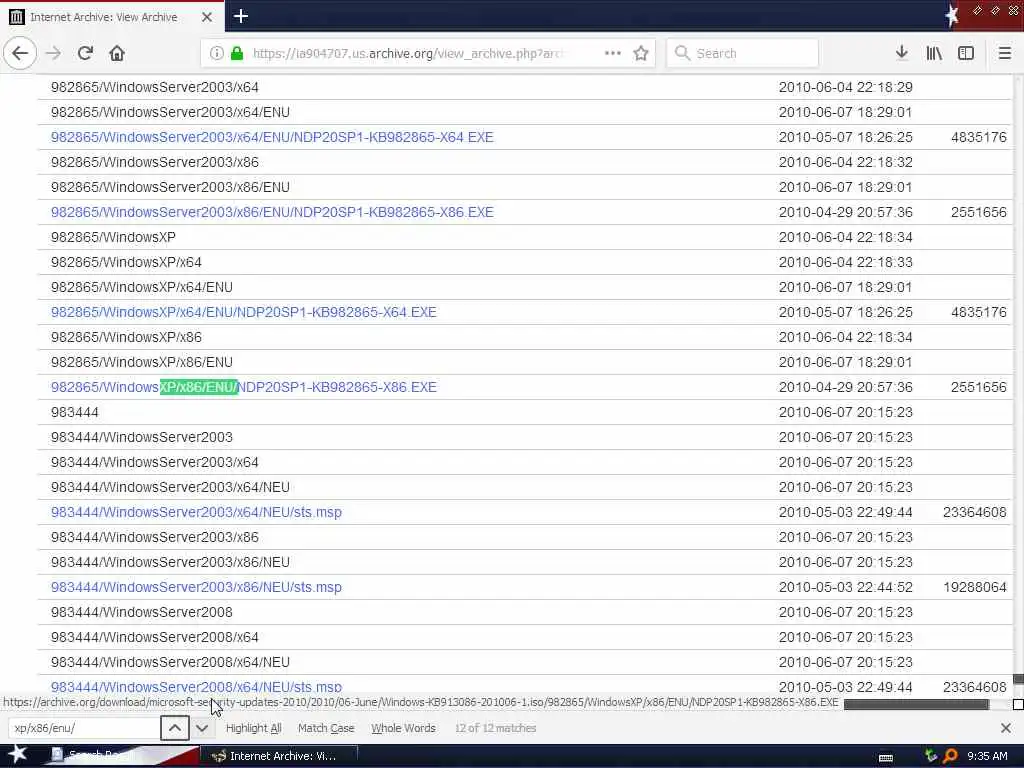Close the find bar with X
This screenshot has width=1024, height=768.
(1006, 728)
